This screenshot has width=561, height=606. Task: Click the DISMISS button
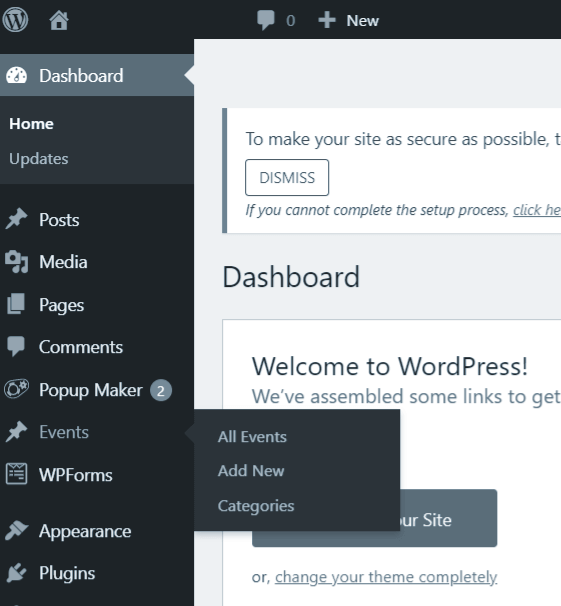coord(287,177)
